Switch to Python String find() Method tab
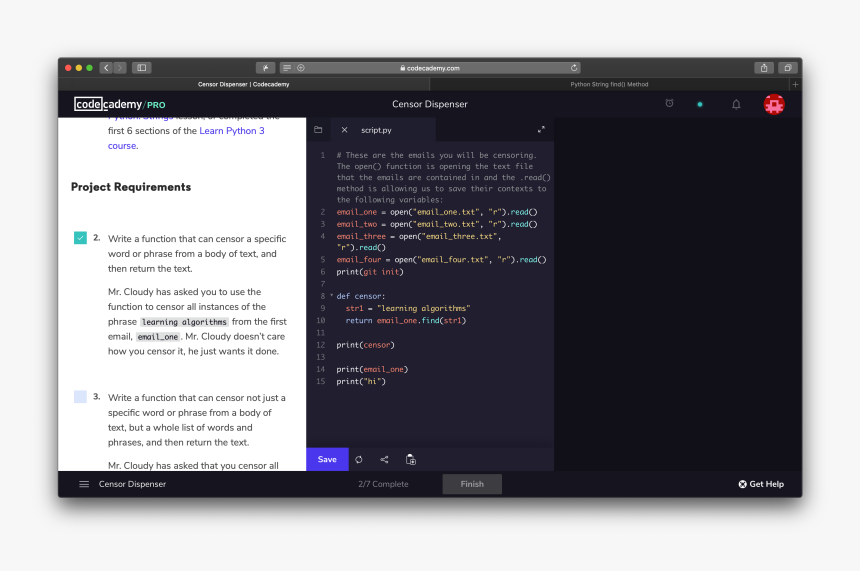This screenshot has height=571, width=860. [x=609, y=85]
